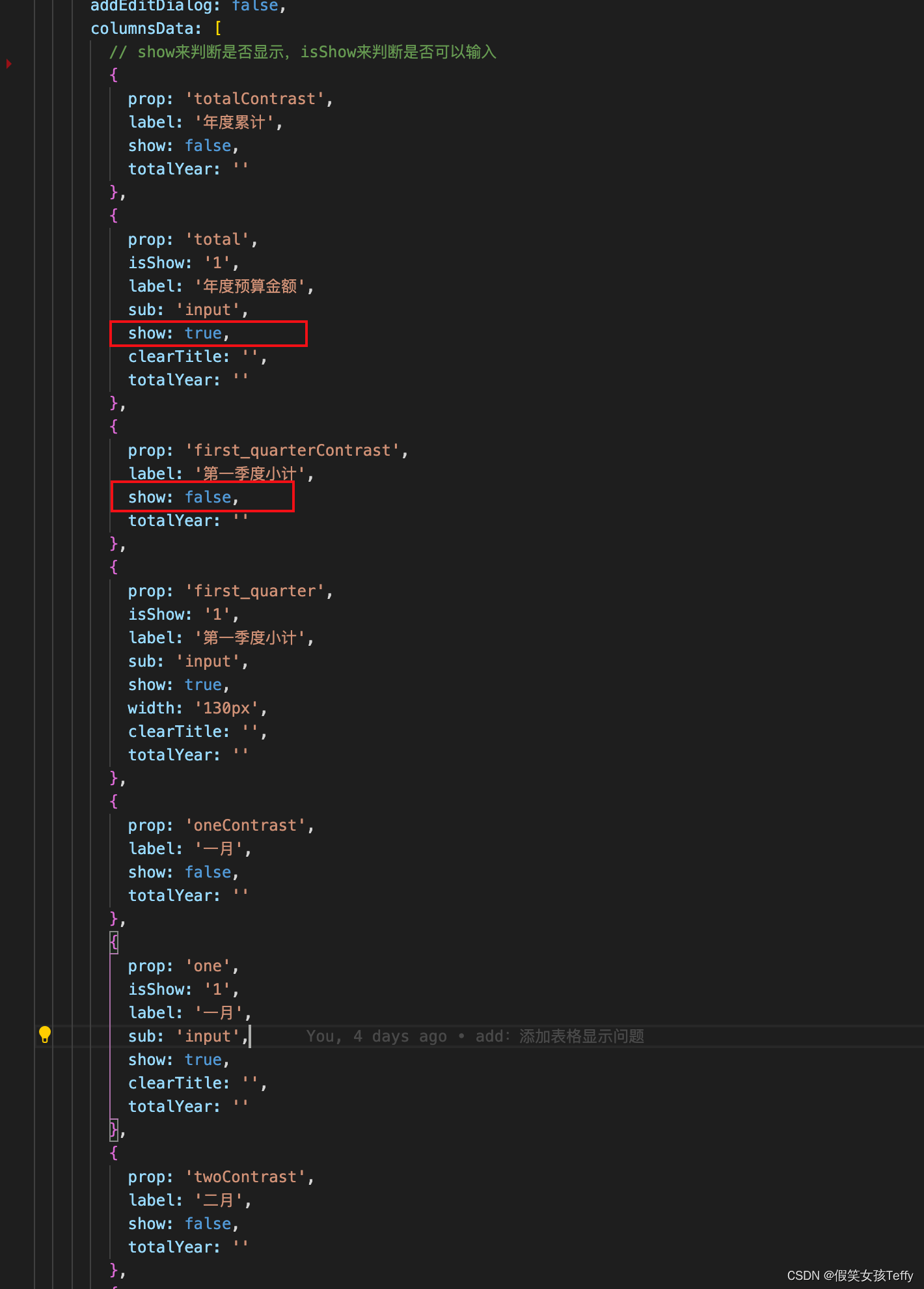Click the line "prop: 'total',"
The width and height of the screenshot is (924, 1289).
tap(193, 240)
